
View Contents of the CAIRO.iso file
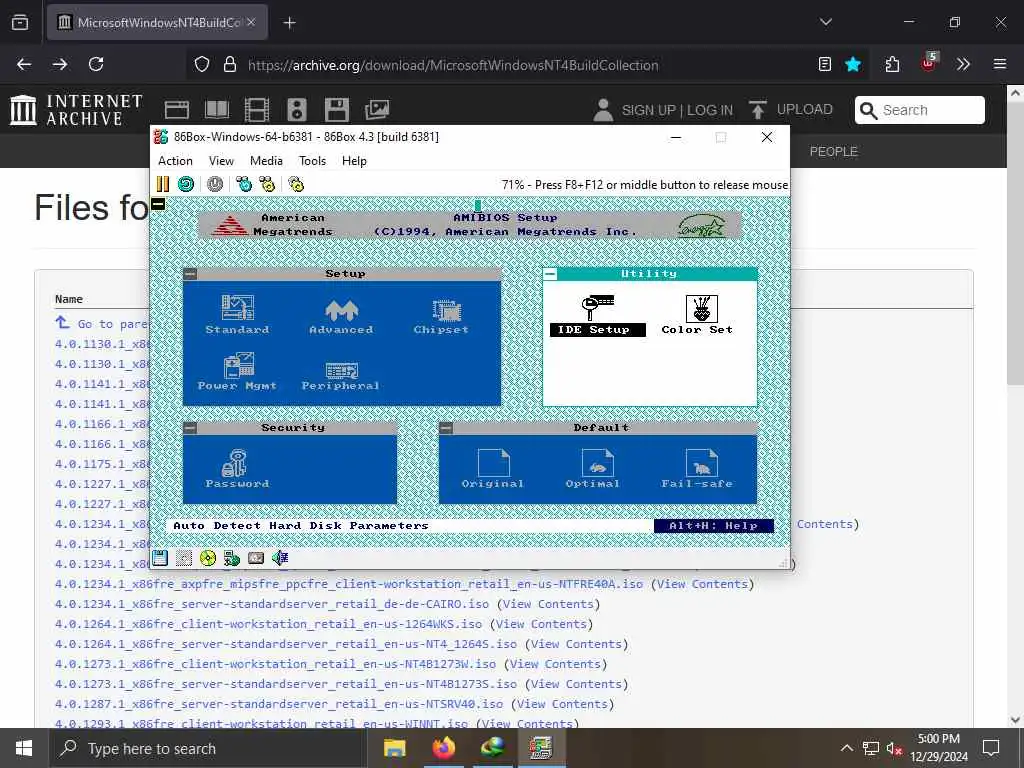coord(549,604)
